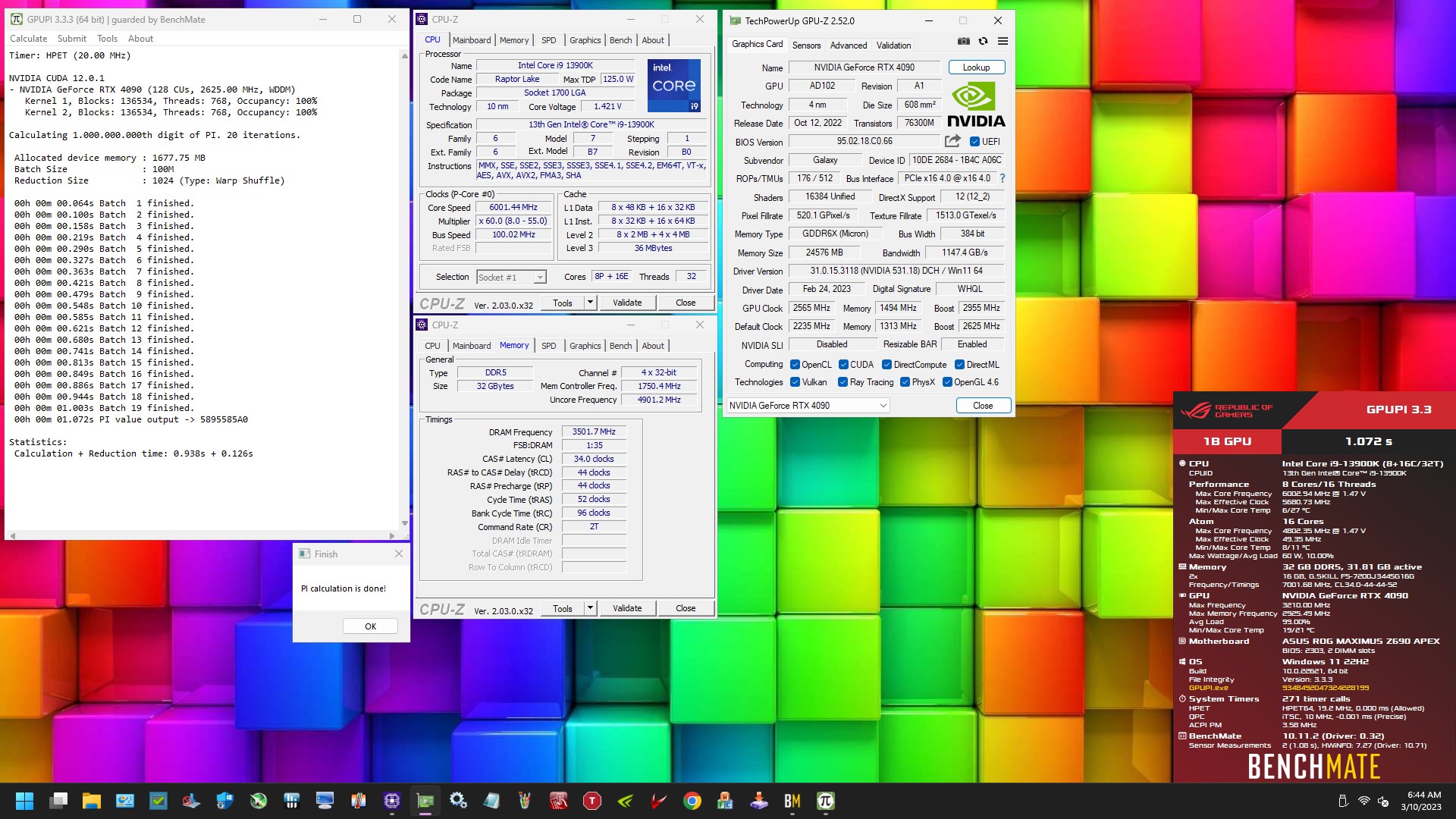Viewport: 1456px width, 819px height.
Task: Click the GPUPI vertical scrollbar up arrow
Action: pyautogui.click(x=404, y=56)
